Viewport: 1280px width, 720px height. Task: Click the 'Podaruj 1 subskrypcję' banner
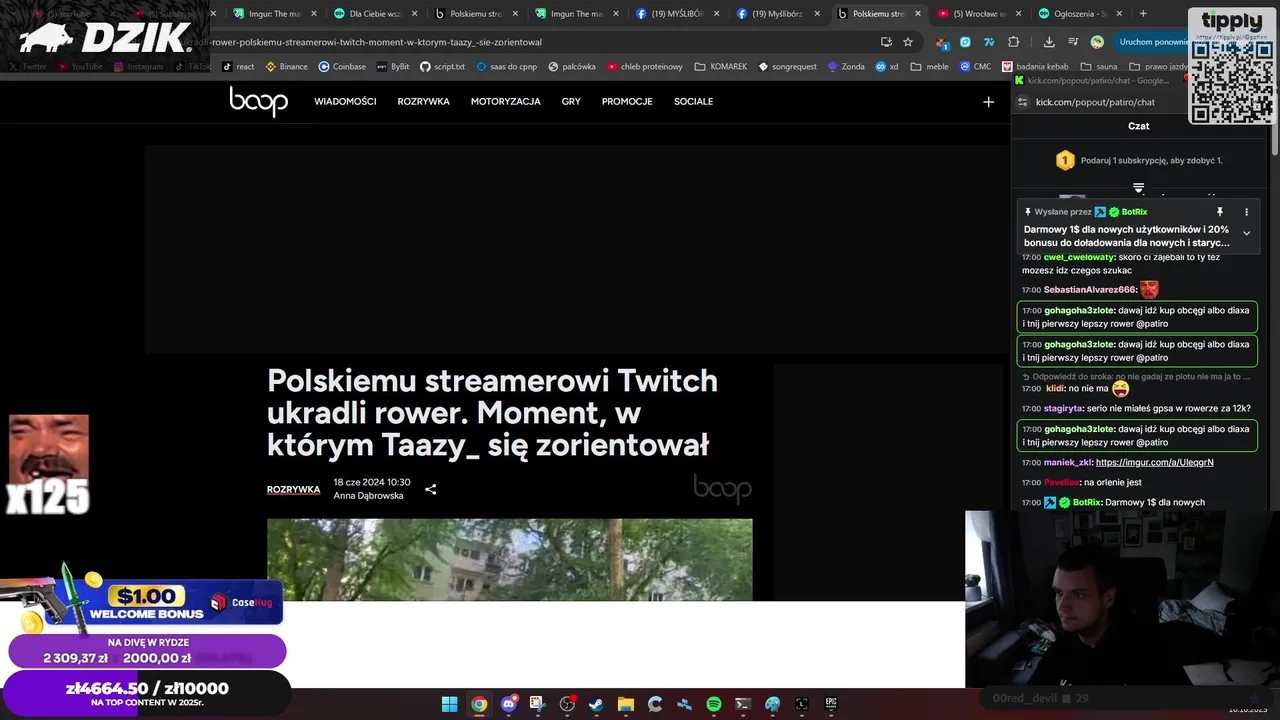pyautogui.click(x=1139, y=160)
